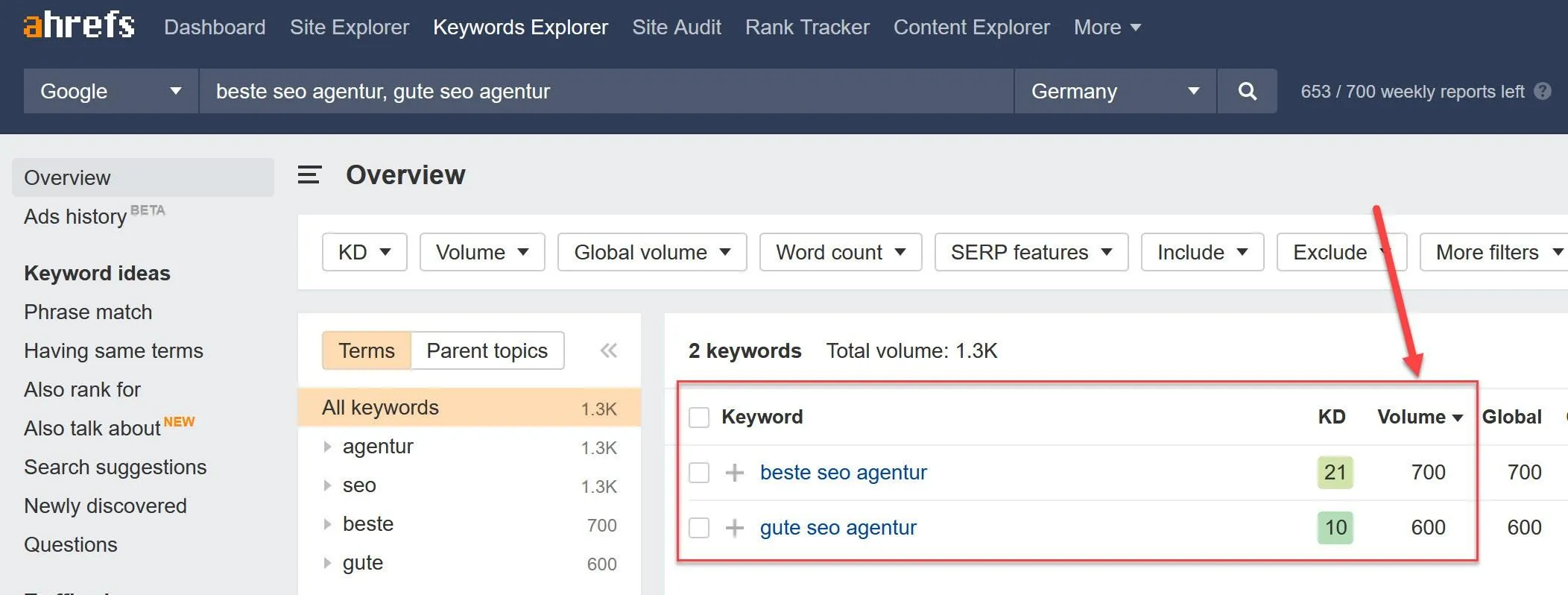Click the Volume column sort arrow
1568x595 pixels.
tap(1458, 418)
